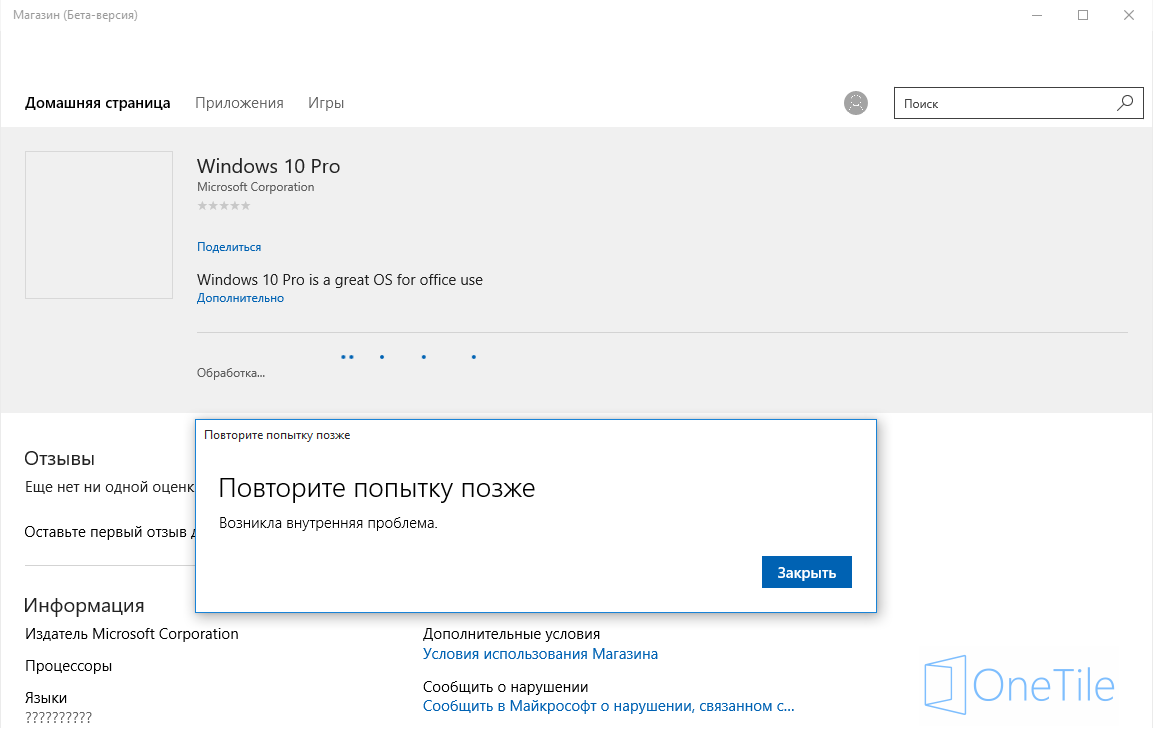Maximize the Магазин window
This screenshot has width=1153, height=732.
(x=1082, y=15)
